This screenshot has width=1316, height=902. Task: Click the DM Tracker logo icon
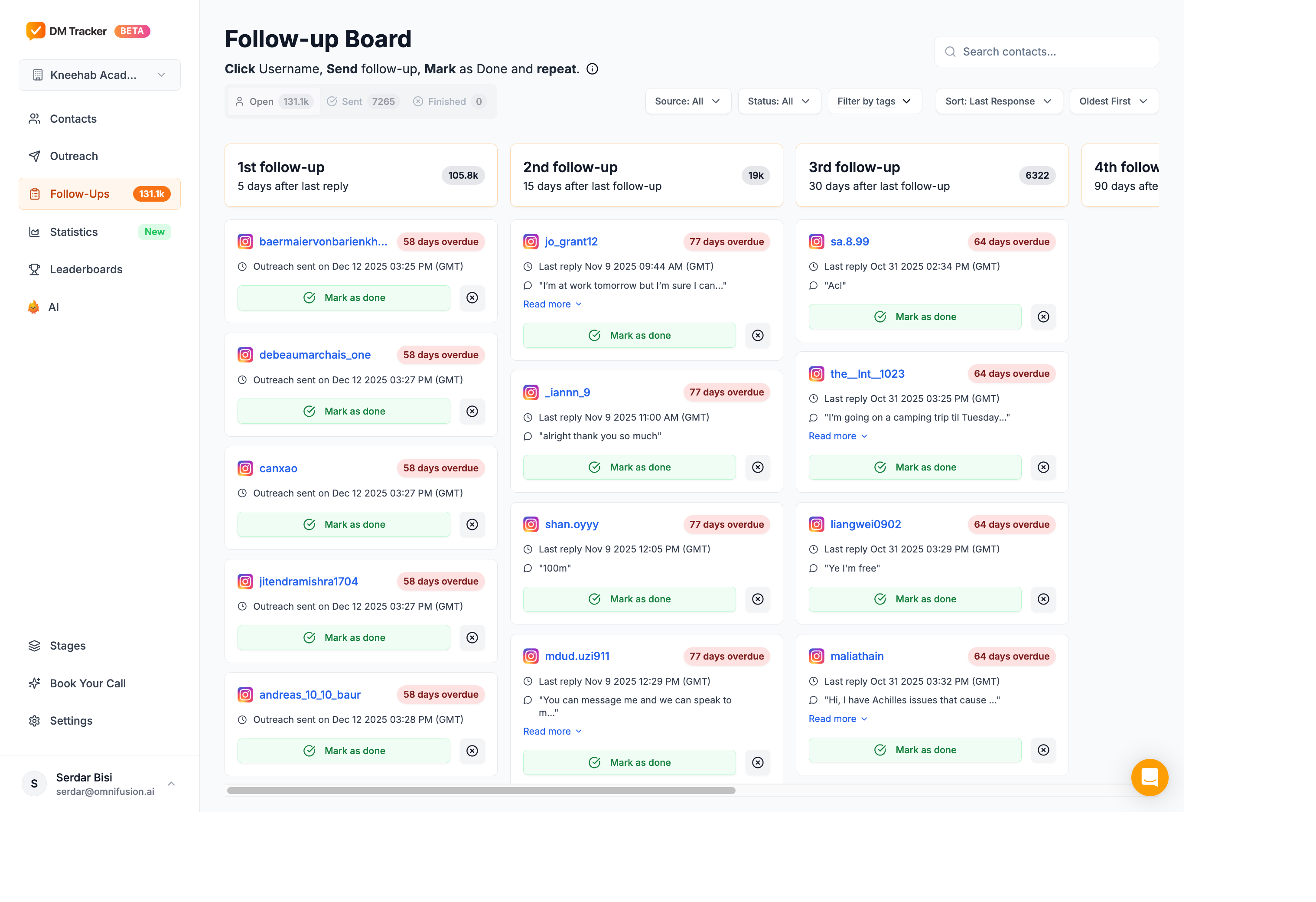[35, 31]
